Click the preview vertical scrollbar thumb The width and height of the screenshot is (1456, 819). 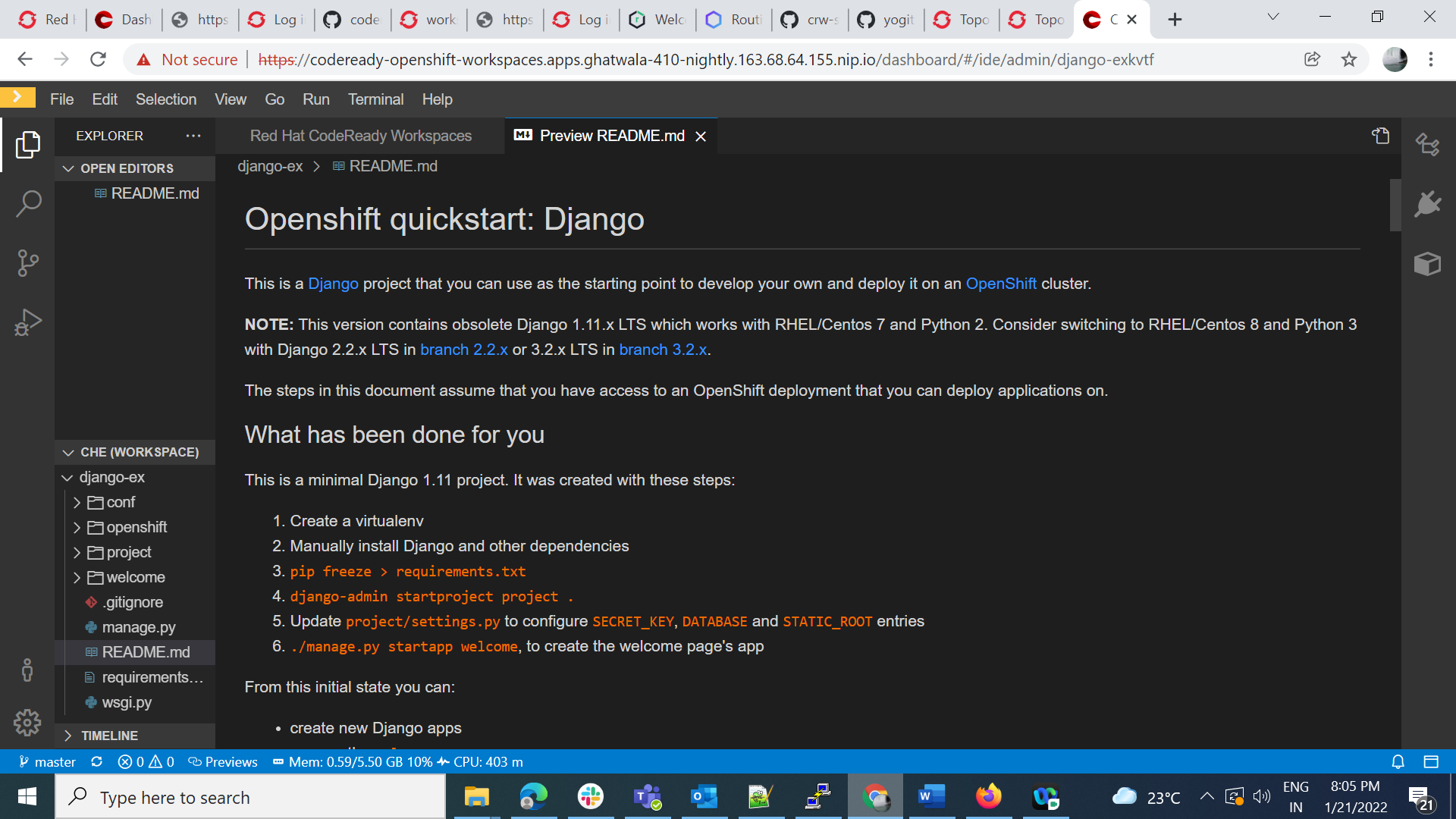1395,205
